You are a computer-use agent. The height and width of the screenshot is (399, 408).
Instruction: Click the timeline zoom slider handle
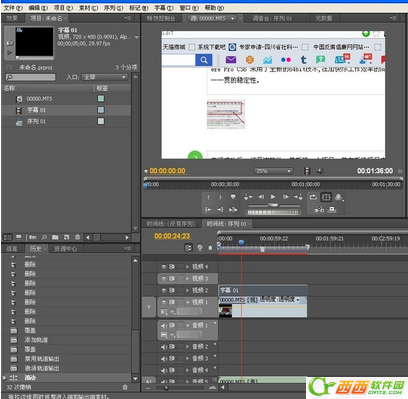pos(166,388)
